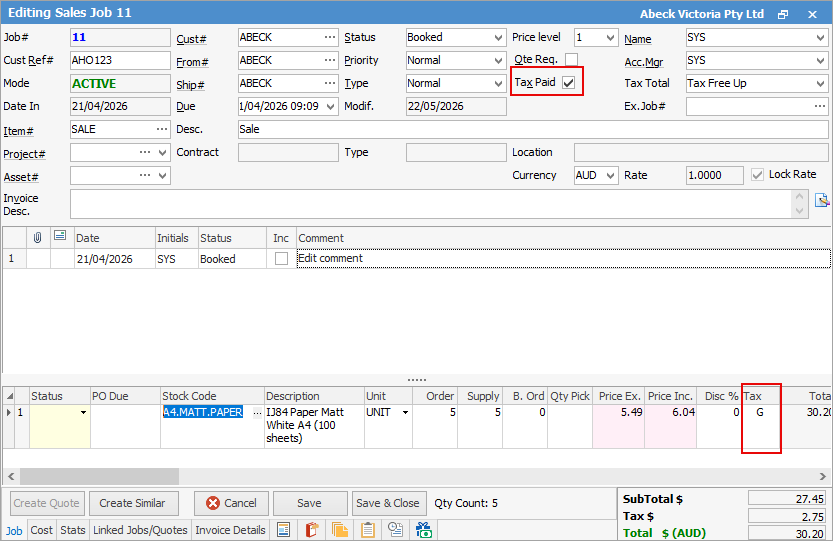
Task: Open the Due date dropdown arrow
Action: [x=330, y=107]
